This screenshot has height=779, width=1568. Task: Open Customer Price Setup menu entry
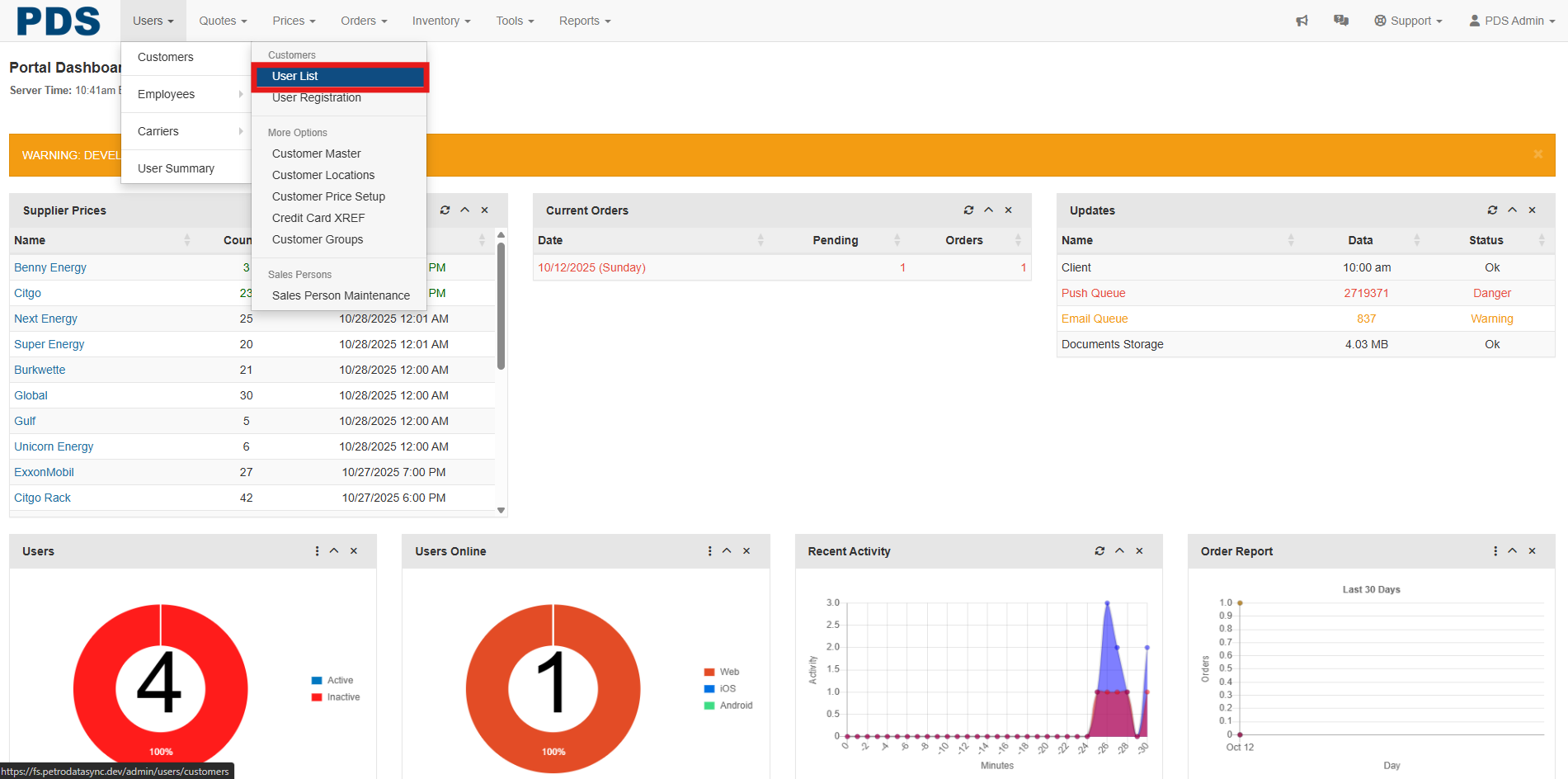[x=328, y=196]
